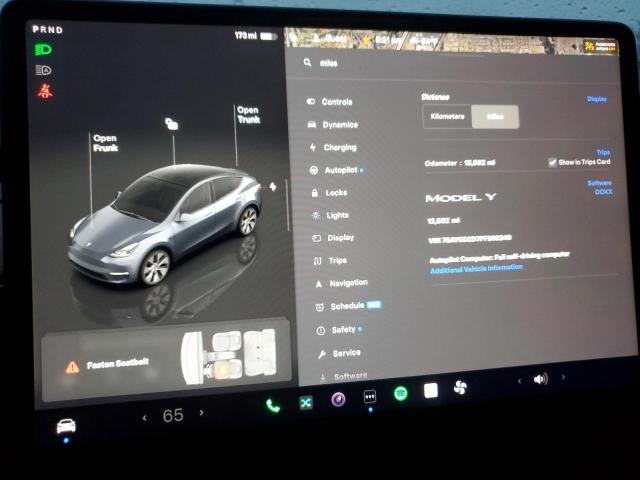Tap the MODEL Y name text
This screenshot has width=640, height=480.
point(461,198)
